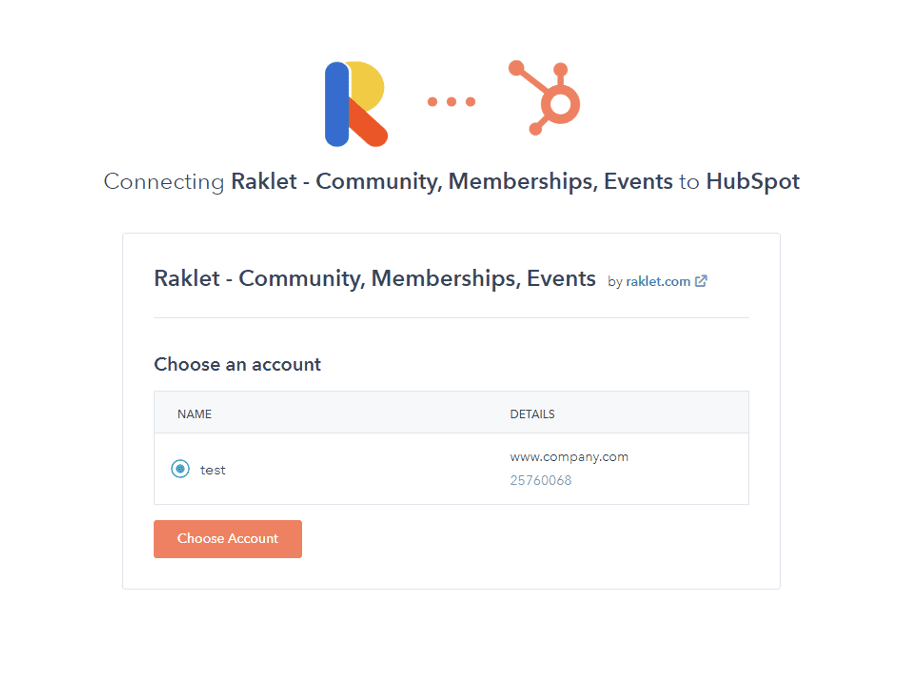
Task: Click the divider line under the card title
Action: click(451, 317)
